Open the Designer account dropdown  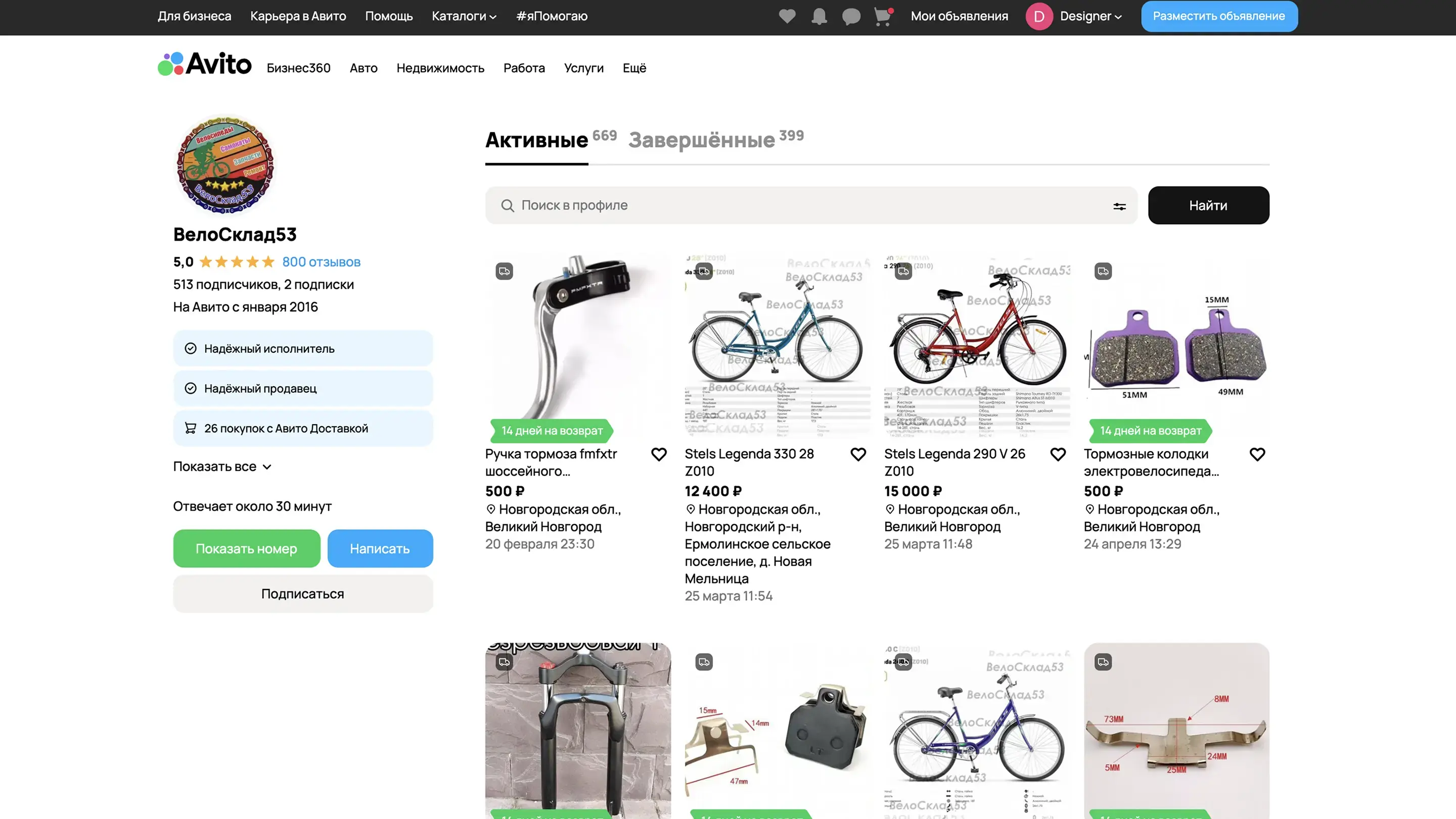(1090, 16)
